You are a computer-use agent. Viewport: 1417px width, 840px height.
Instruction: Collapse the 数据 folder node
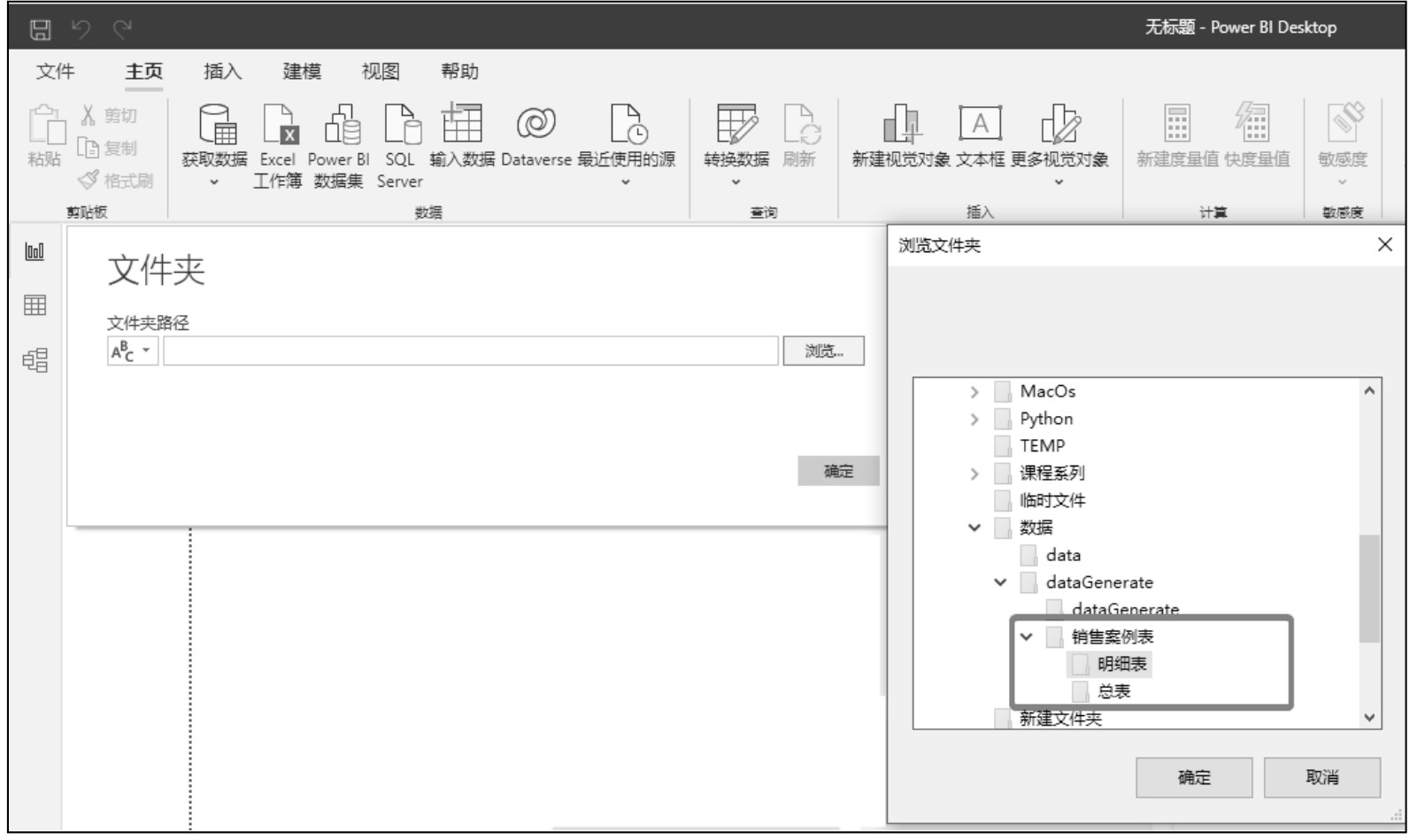(974, 528)
